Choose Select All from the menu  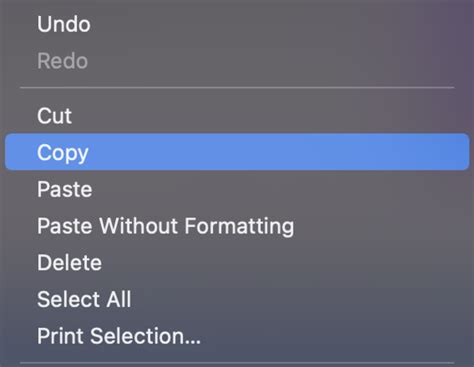(x=237, y=299)
